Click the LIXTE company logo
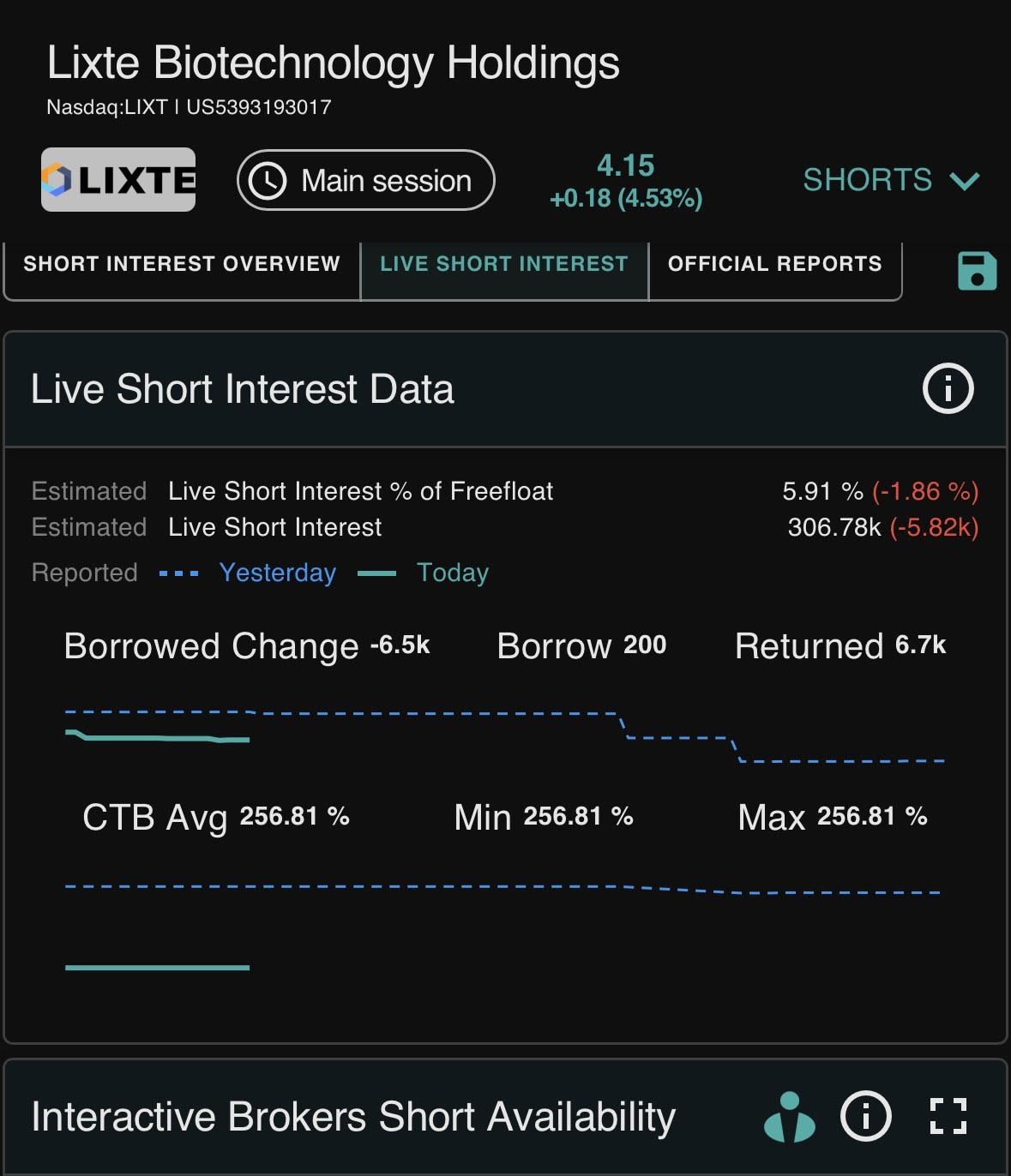The image size is (1011, 1176). click(118, 180)
